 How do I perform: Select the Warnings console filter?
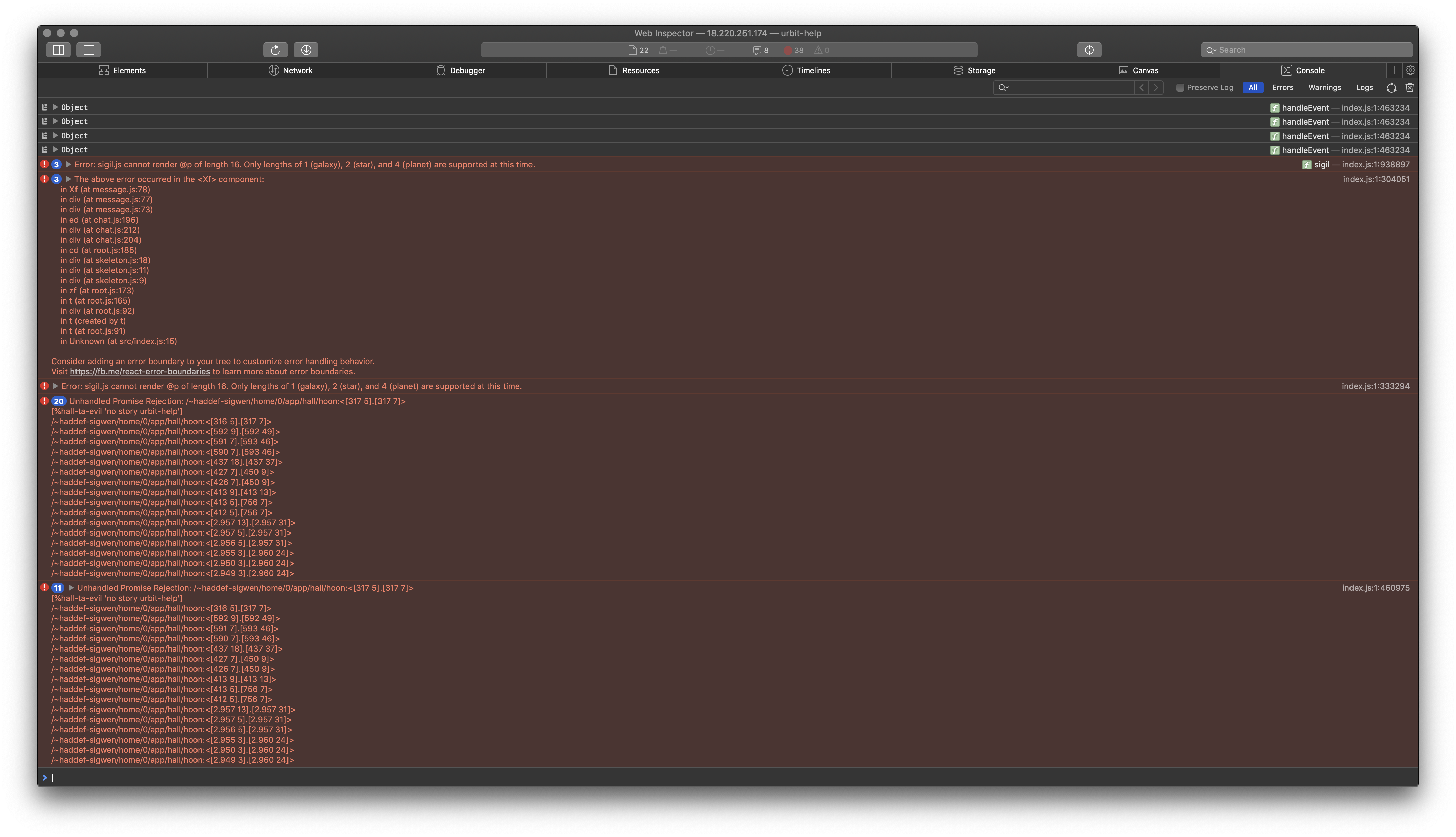point(1325,87)
